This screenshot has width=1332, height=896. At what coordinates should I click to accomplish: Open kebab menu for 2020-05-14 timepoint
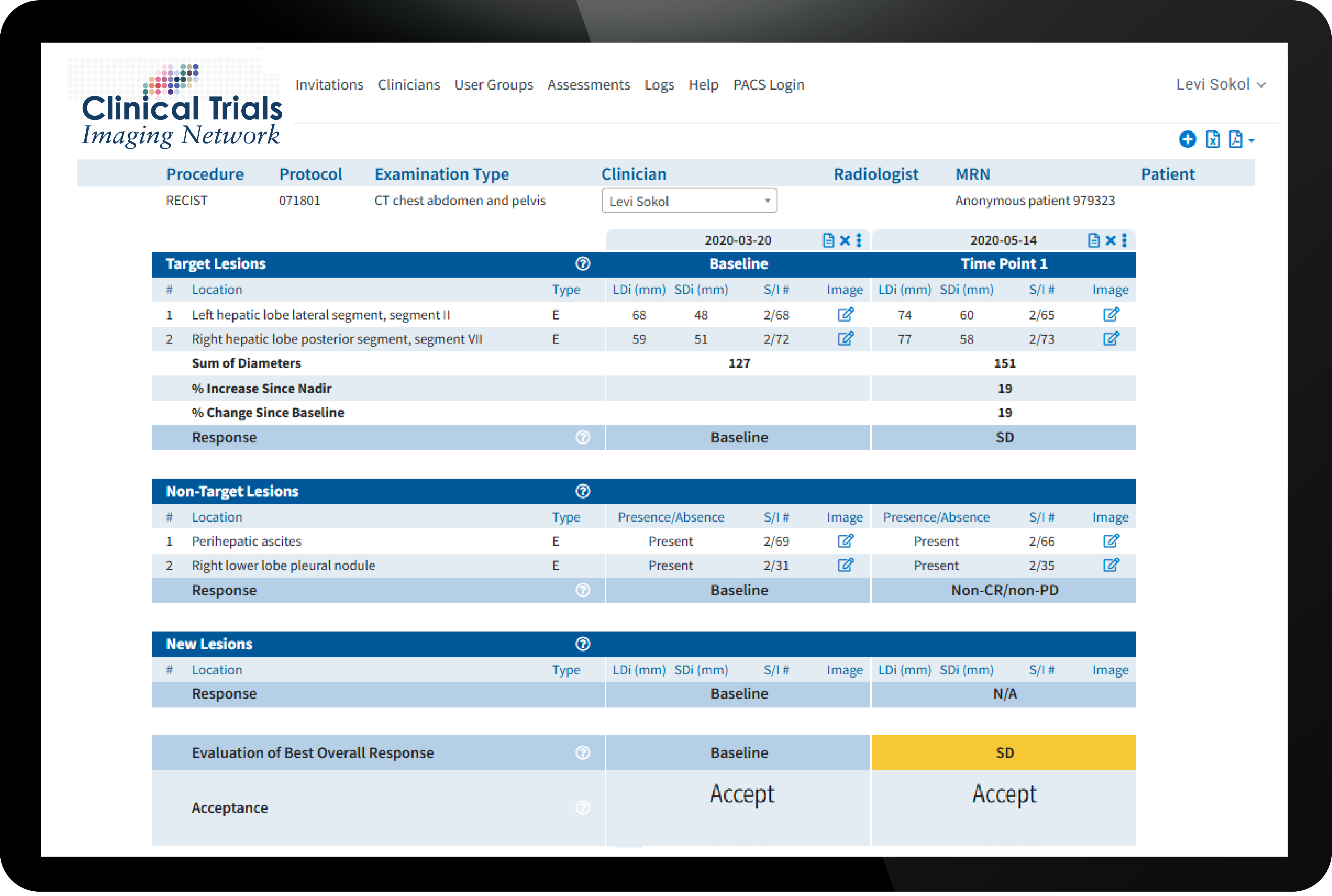[x=1124, y=241]
